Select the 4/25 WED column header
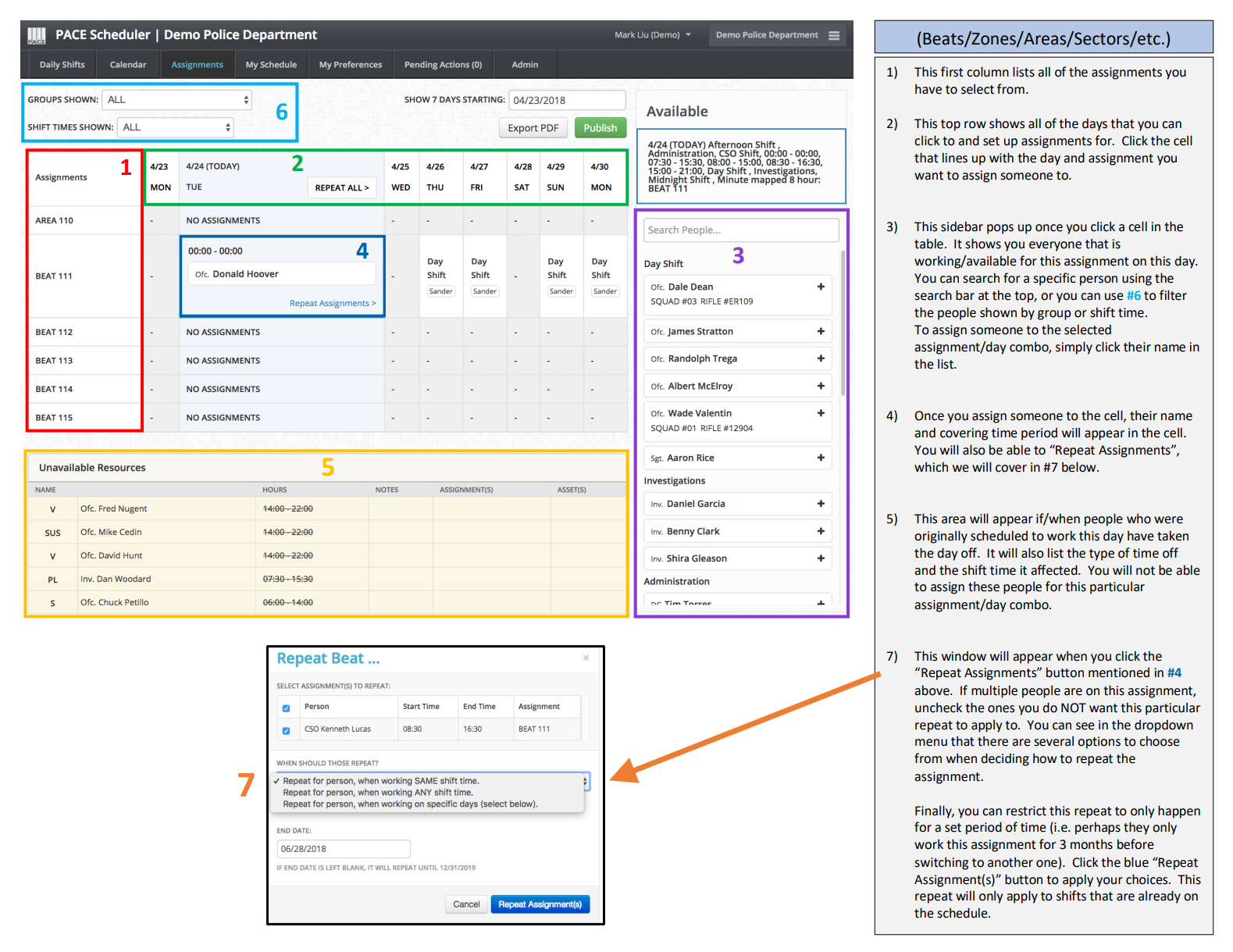1233x952 pixels. point(401,177)
